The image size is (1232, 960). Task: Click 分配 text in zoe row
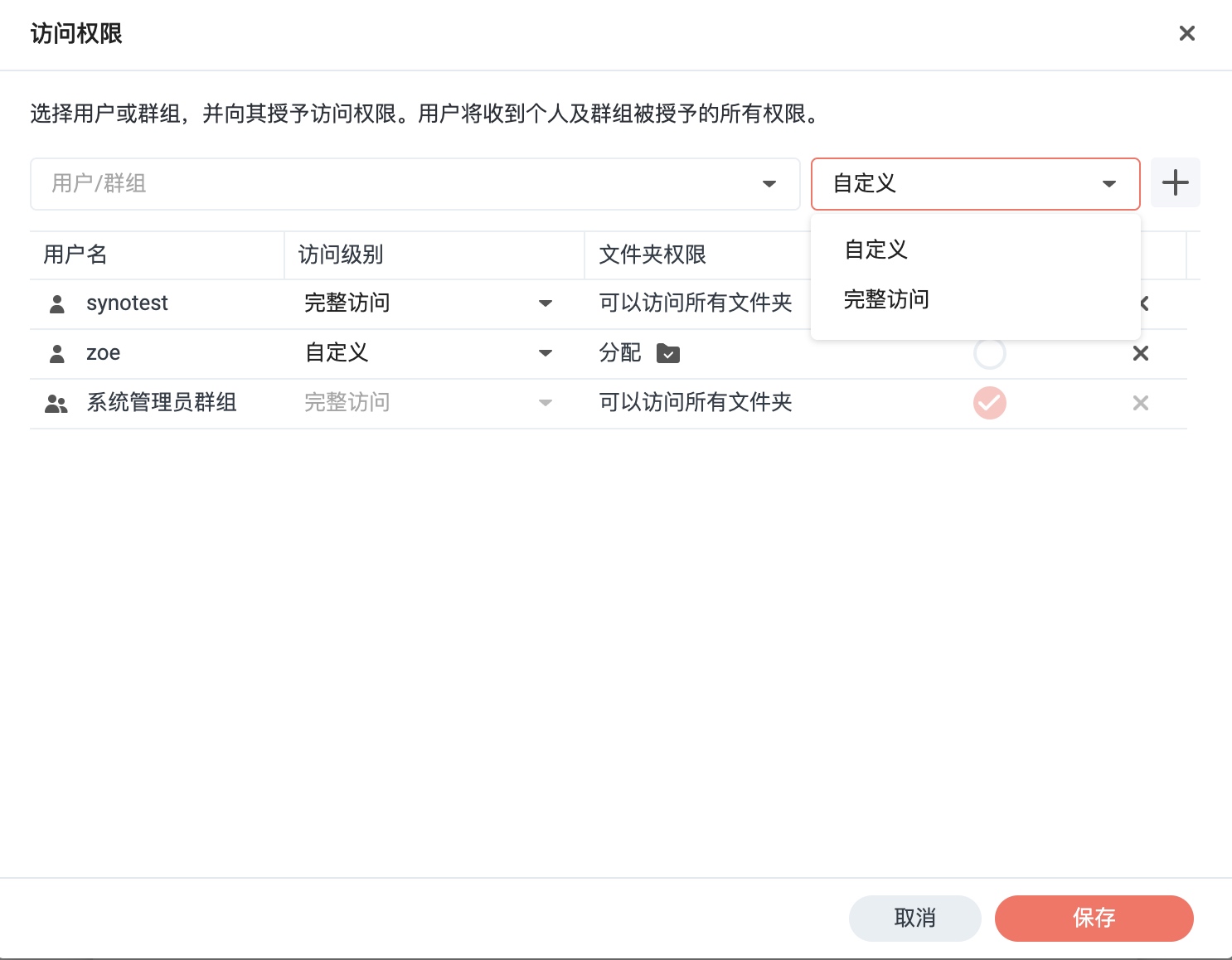click(x=620, y=352)
